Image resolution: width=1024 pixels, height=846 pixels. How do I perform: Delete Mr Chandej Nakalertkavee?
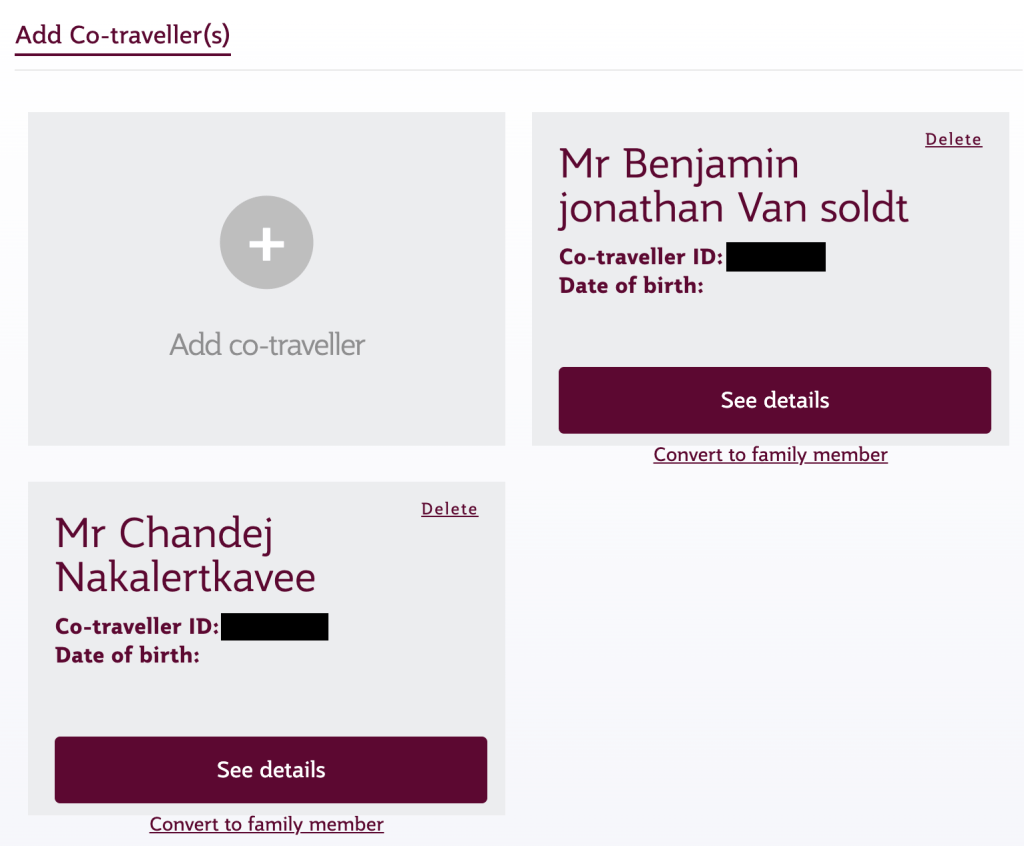coord(449,510)
